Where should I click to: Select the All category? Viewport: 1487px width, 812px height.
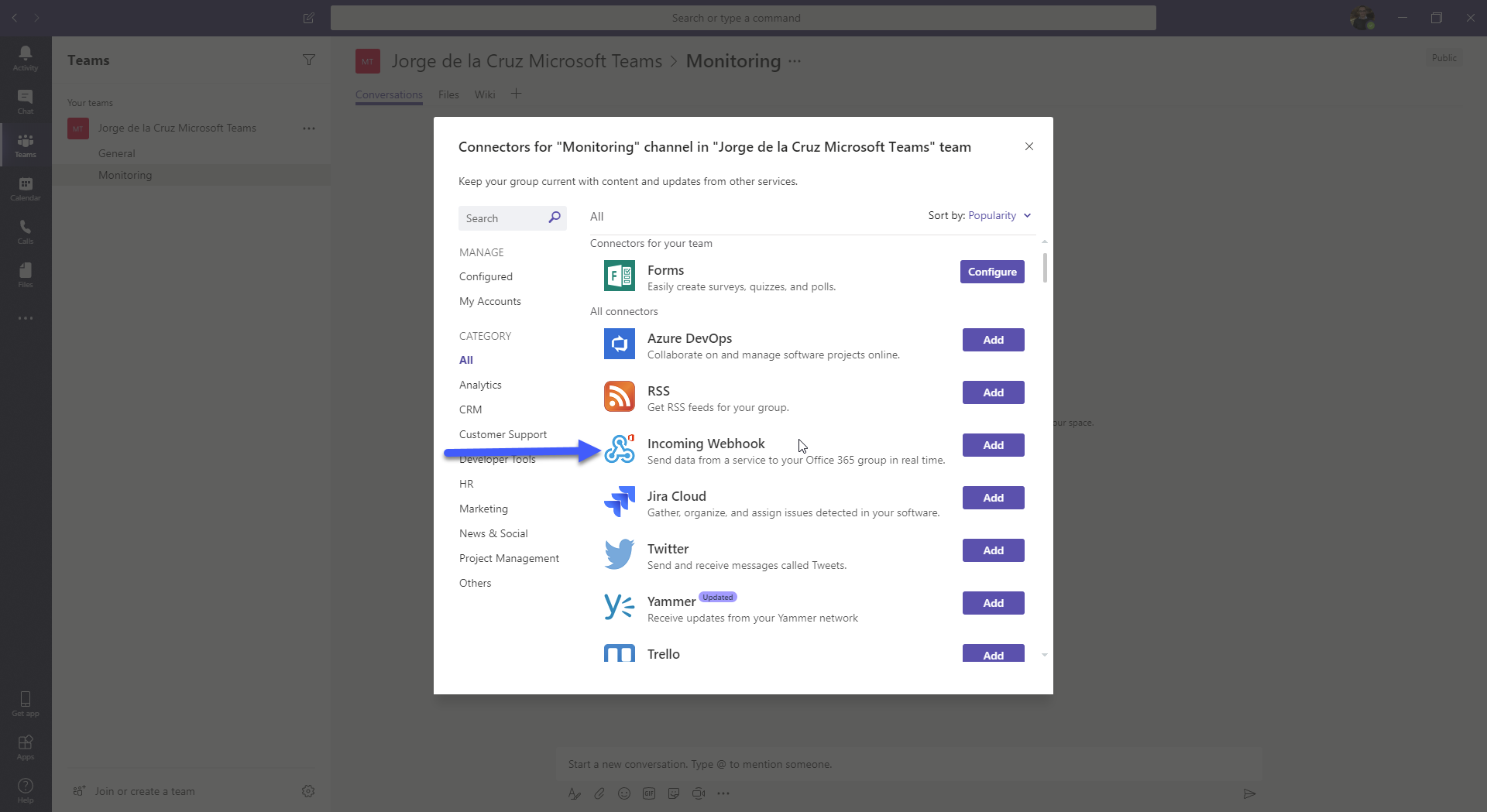point(466,360)
